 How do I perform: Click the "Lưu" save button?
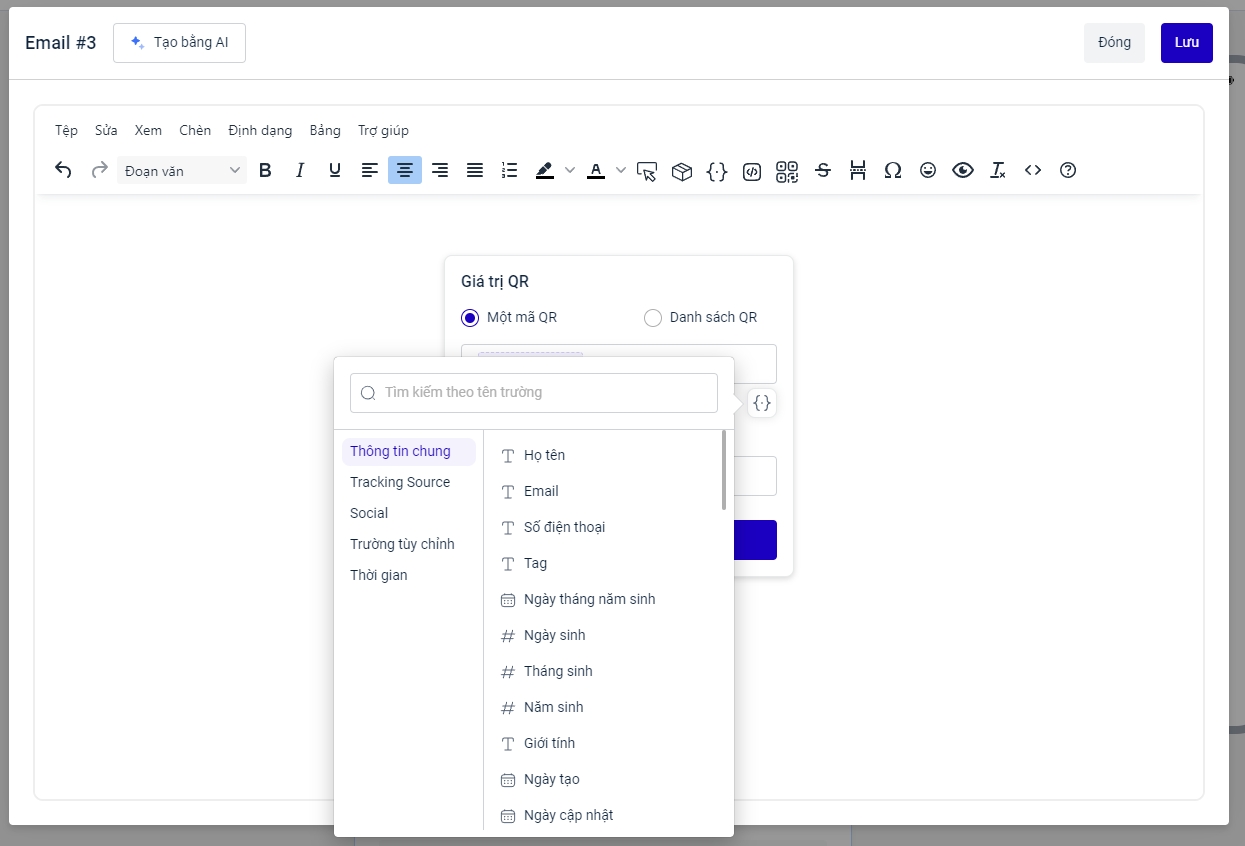(x=1186, y=43)
